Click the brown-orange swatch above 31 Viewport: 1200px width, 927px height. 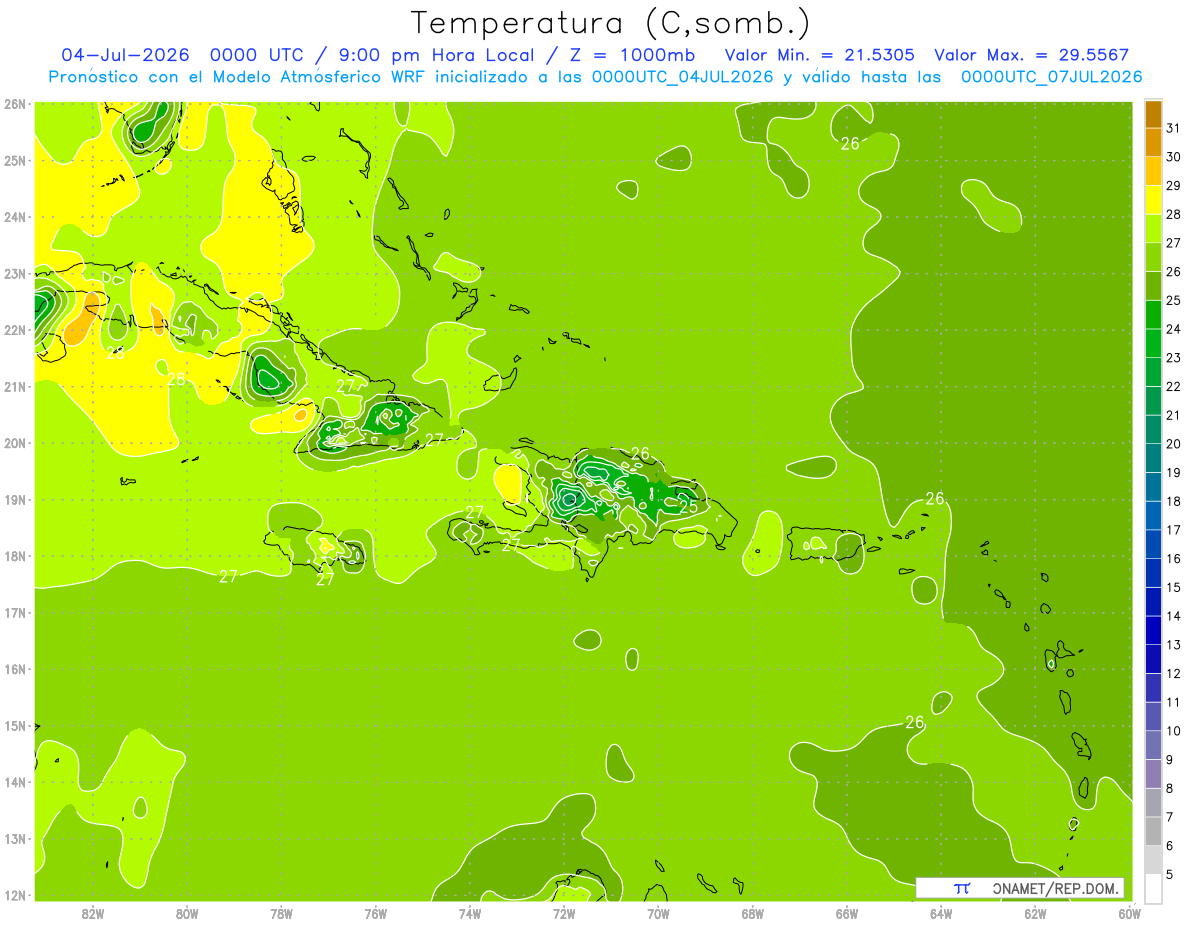[1153, 114]
